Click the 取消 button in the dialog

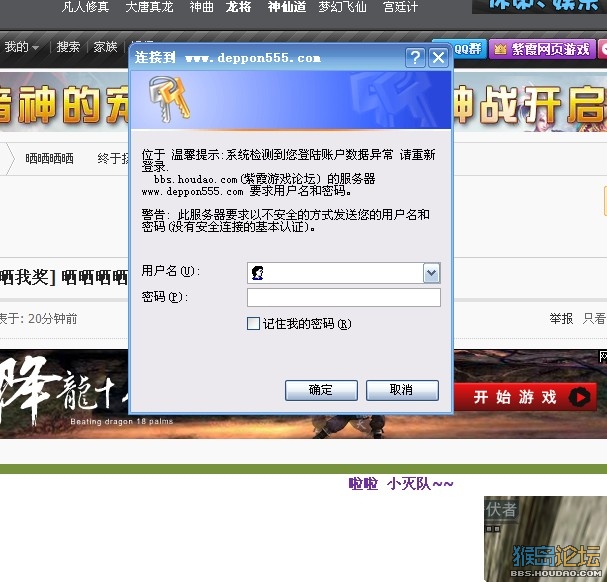pyautogui.click(x=402, y=390)
